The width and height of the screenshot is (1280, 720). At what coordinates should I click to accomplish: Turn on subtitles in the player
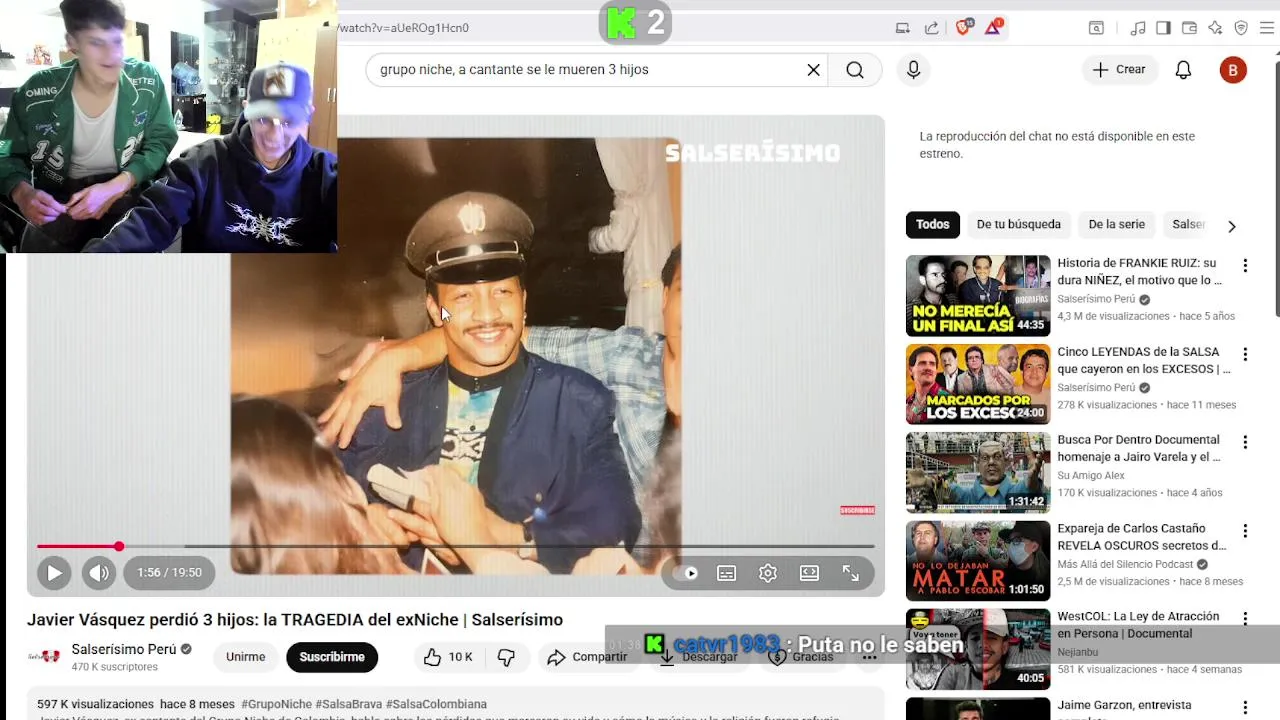pos(727,573)
